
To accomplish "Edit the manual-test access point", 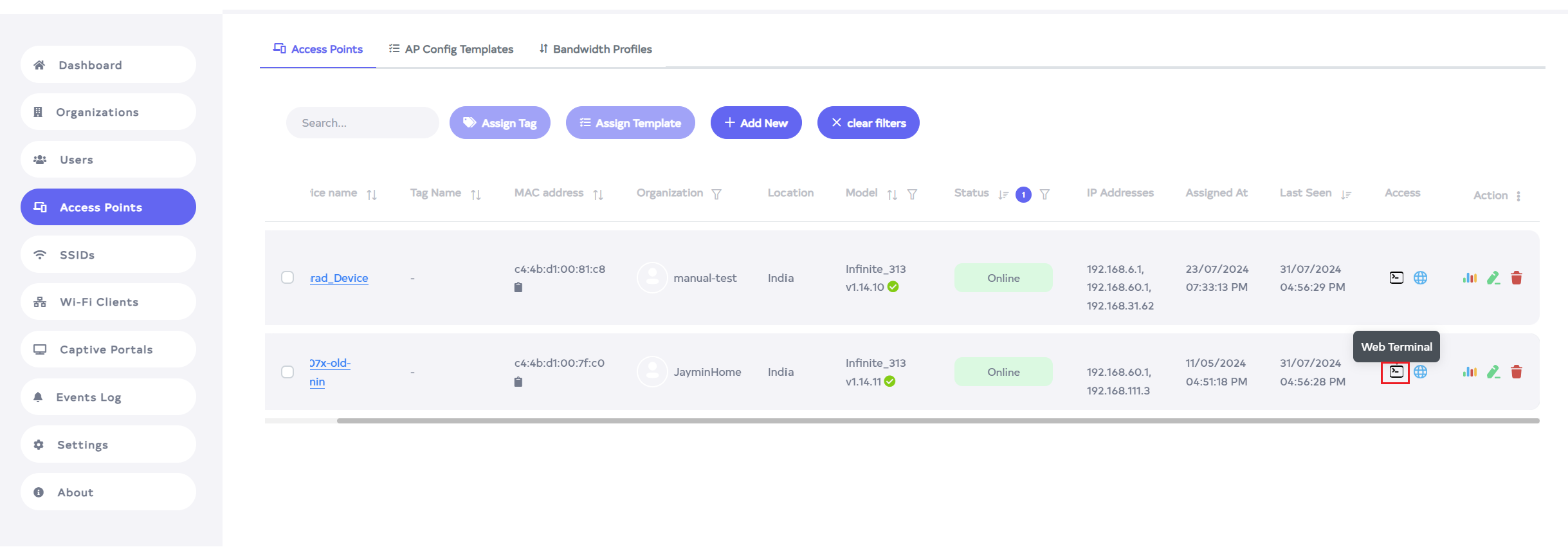I will pos(1493,278).
